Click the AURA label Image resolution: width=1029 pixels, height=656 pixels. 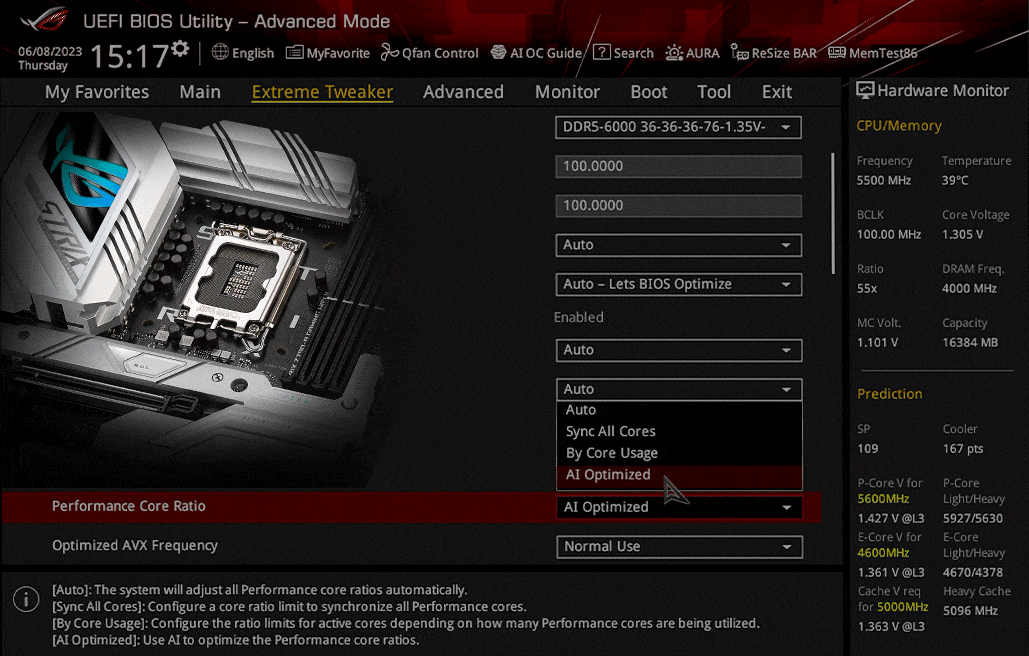pos(703,53)
